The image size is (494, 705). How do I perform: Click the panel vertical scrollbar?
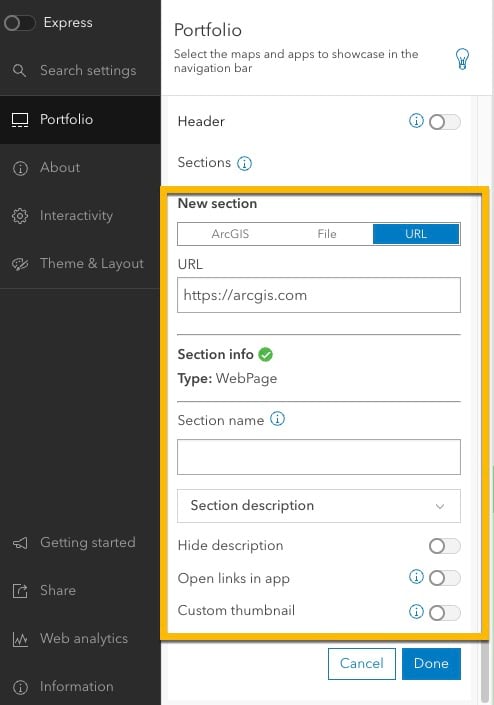pyautogui.click(x=485, y=669)
